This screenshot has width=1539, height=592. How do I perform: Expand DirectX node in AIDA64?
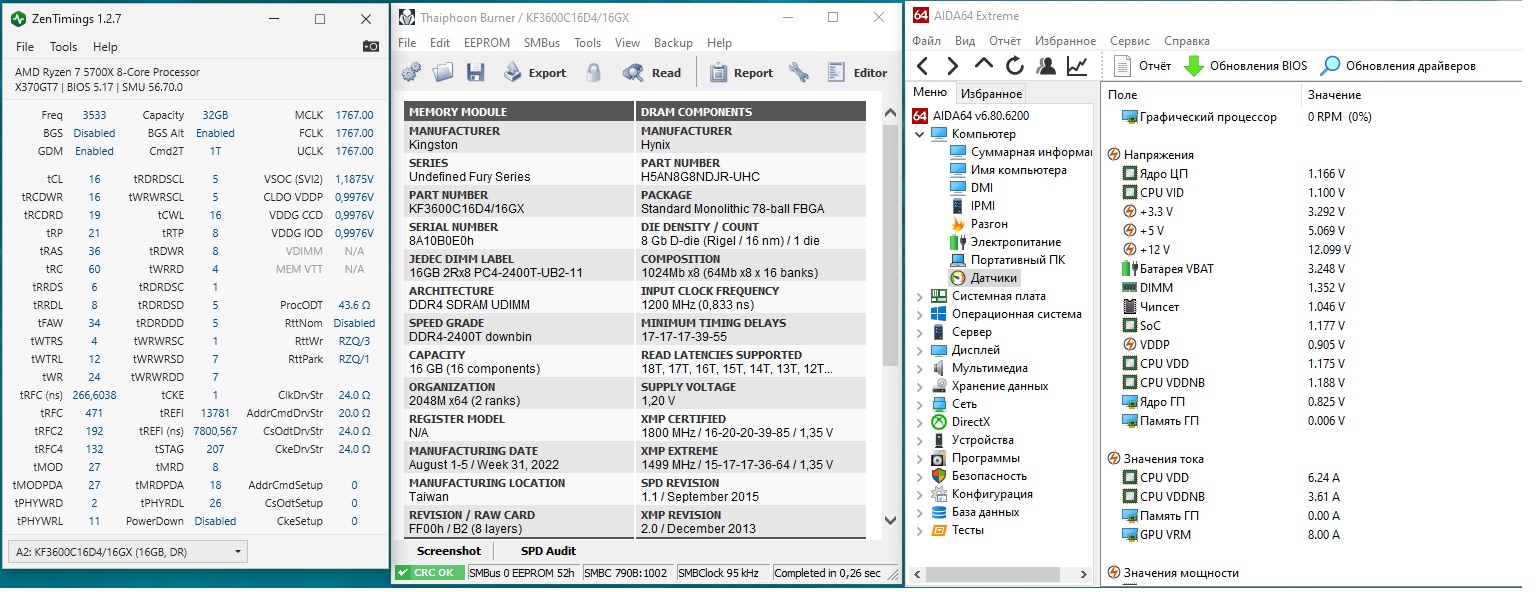(x=919, y=422)
